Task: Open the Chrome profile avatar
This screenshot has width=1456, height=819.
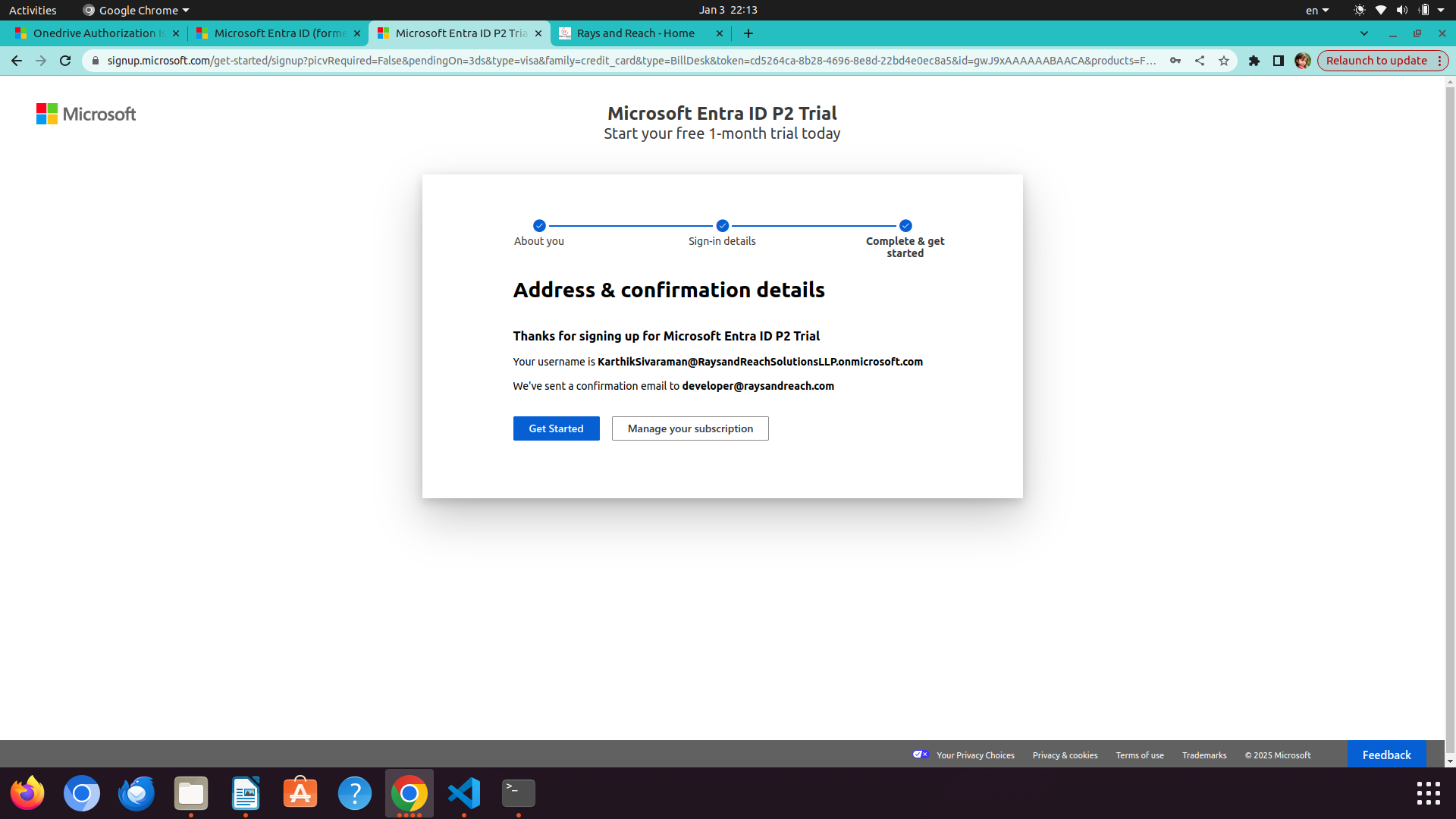Action: click(1303, 61)
